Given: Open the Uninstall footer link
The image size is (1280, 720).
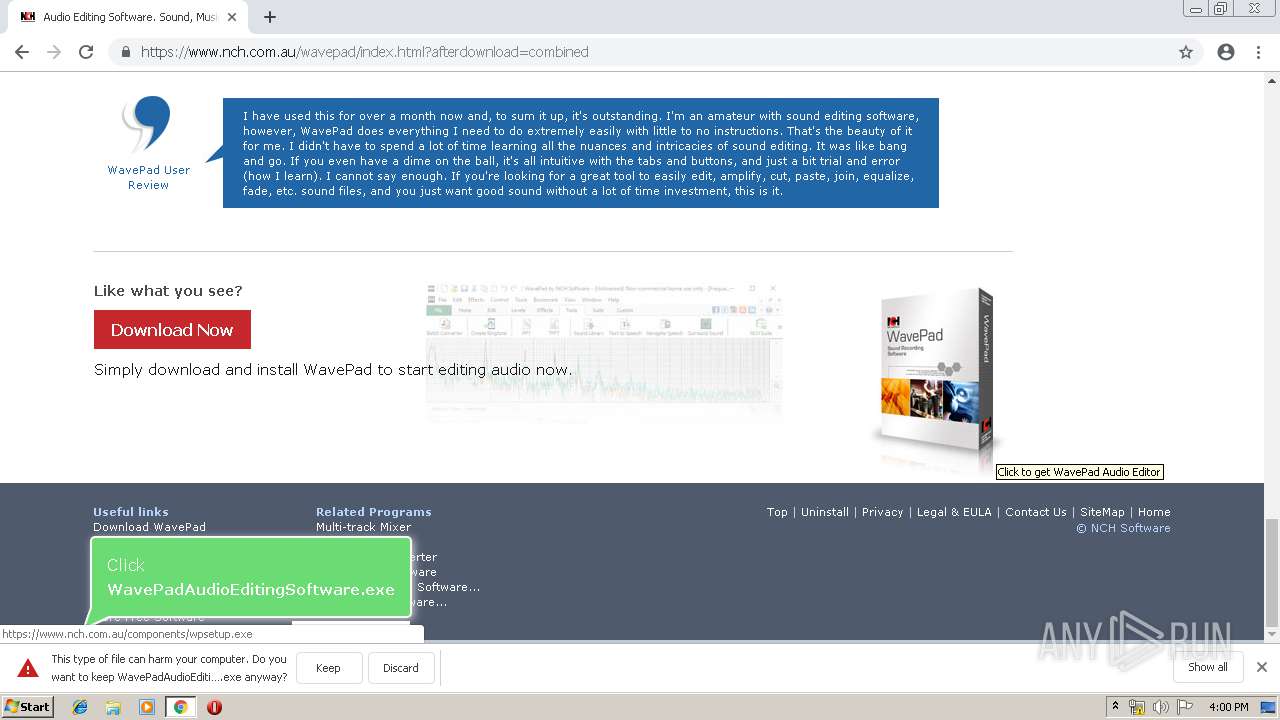Looking at the screenshot, I should coord(825,512).
